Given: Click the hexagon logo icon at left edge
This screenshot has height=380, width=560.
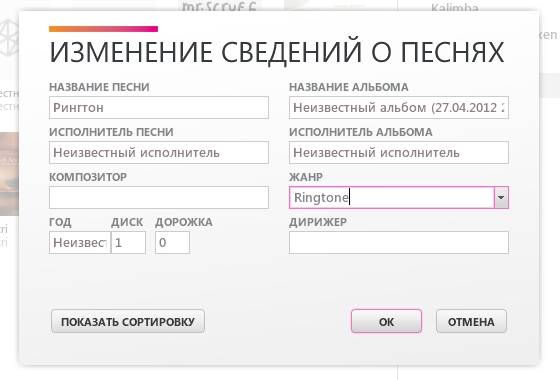Looking at the screenshot, I should coord(9,38).
